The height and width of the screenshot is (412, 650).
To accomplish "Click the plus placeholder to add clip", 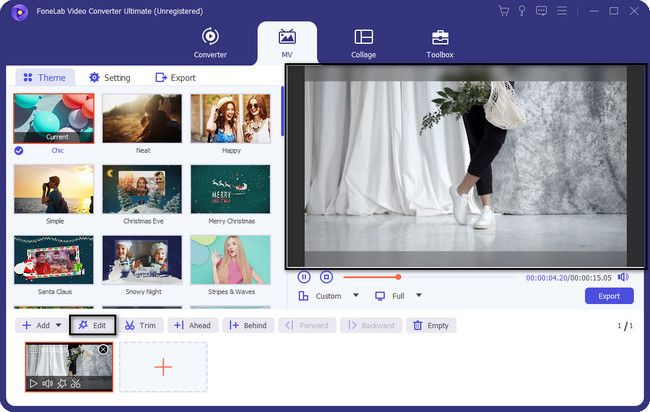I will coord(163,367).
